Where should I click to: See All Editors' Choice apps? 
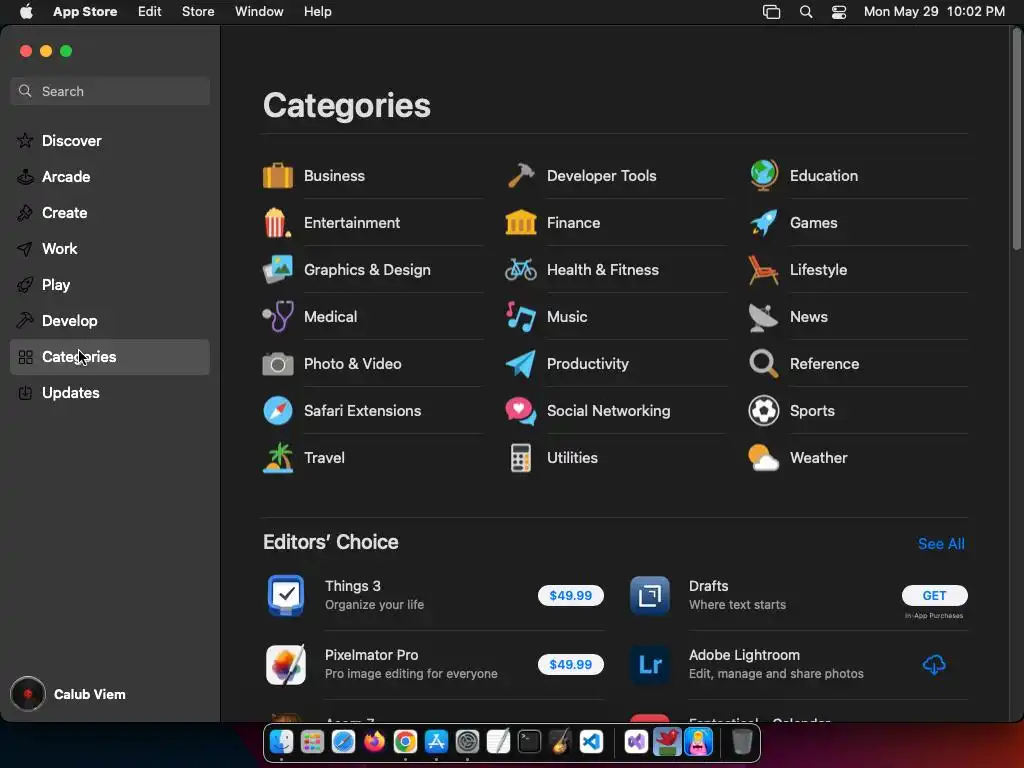[x=941, y=544]
